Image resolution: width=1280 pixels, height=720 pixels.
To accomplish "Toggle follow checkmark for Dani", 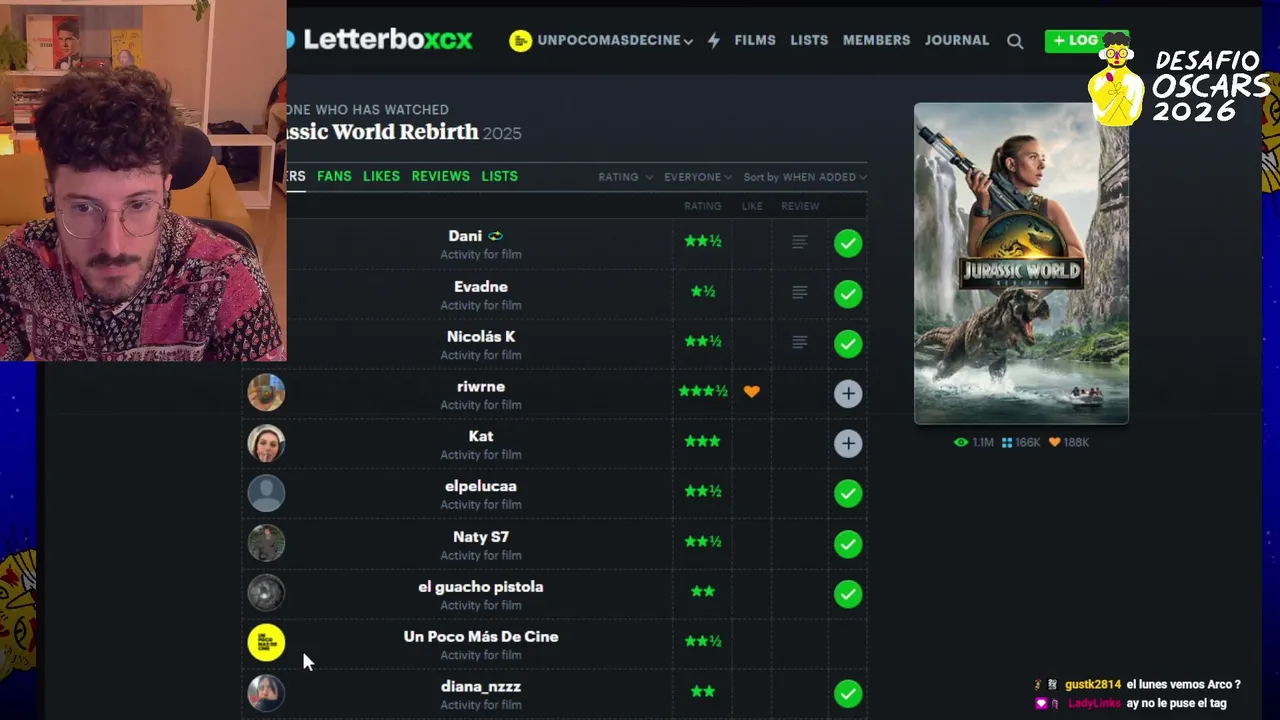I will [x=848, y=243].
